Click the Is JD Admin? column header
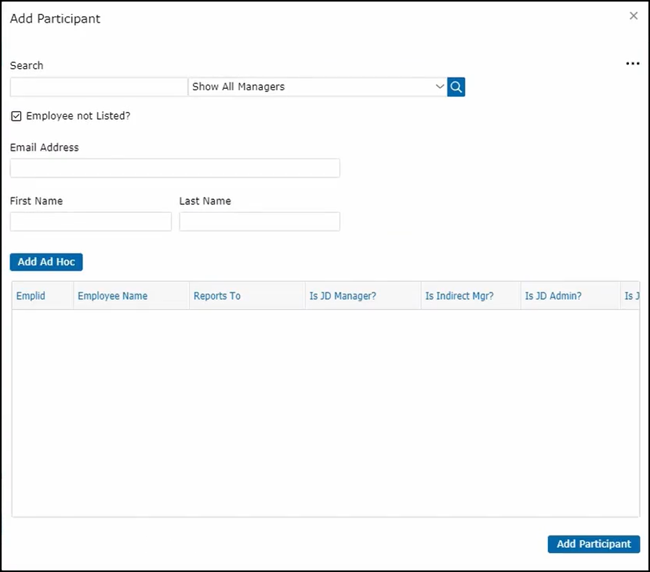The height and width of the screenshot is (572, 650). point(554,296)
